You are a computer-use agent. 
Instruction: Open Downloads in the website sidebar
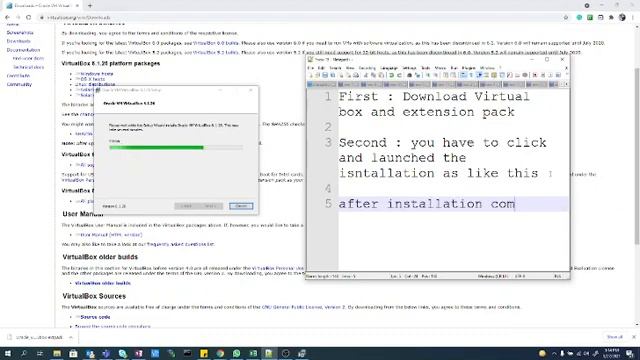click(18, 41)
